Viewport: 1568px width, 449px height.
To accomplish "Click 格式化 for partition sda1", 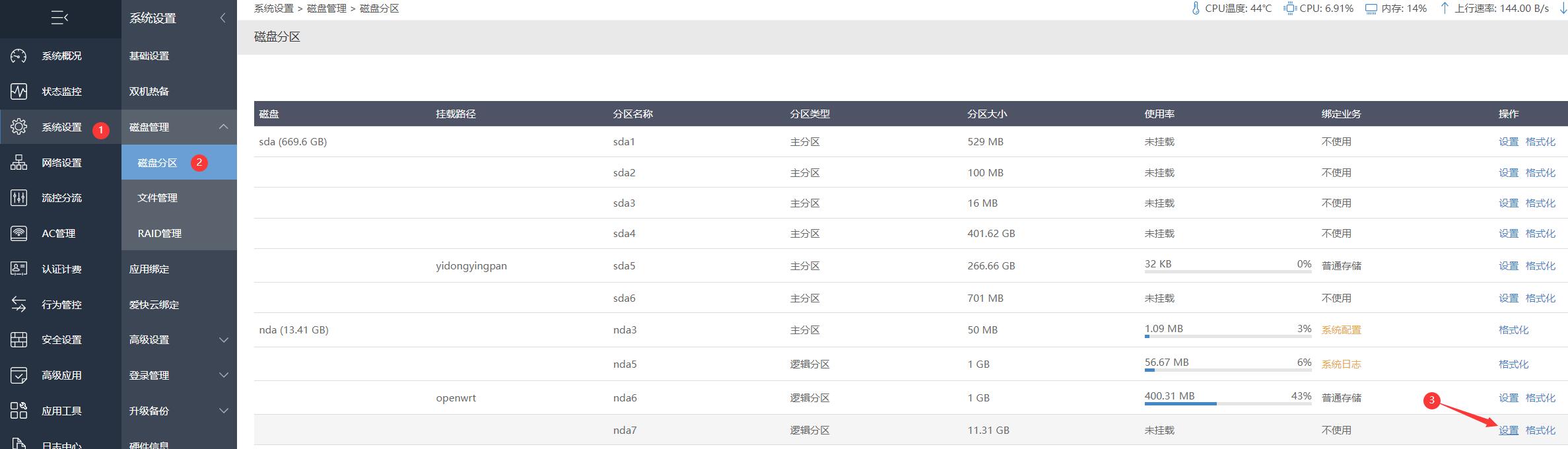I will point(1540,142).
